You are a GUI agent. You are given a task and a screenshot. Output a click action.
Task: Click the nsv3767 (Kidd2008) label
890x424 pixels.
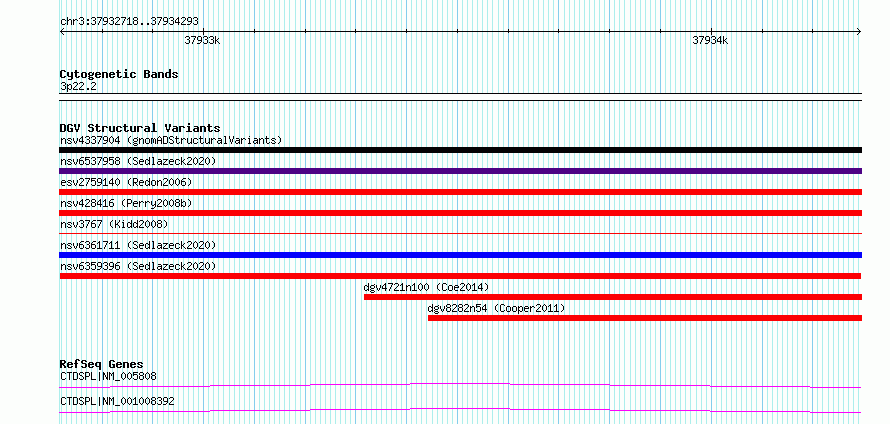[x=114, y=224]
